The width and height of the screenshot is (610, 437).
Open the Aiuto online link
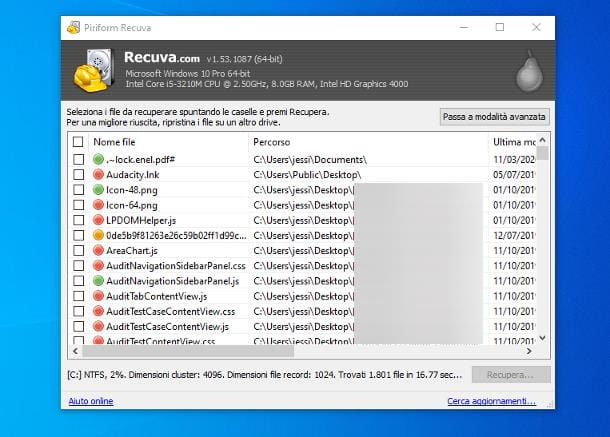pyautogui.click(x=91, y=401)
